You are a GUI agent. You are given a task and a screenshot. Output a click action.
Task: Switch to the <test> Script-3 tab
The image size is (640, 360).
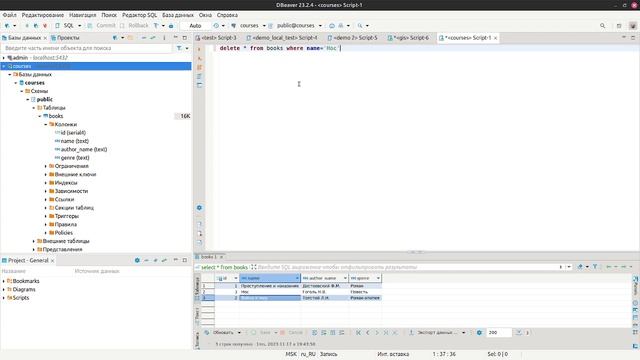point(216,38)
